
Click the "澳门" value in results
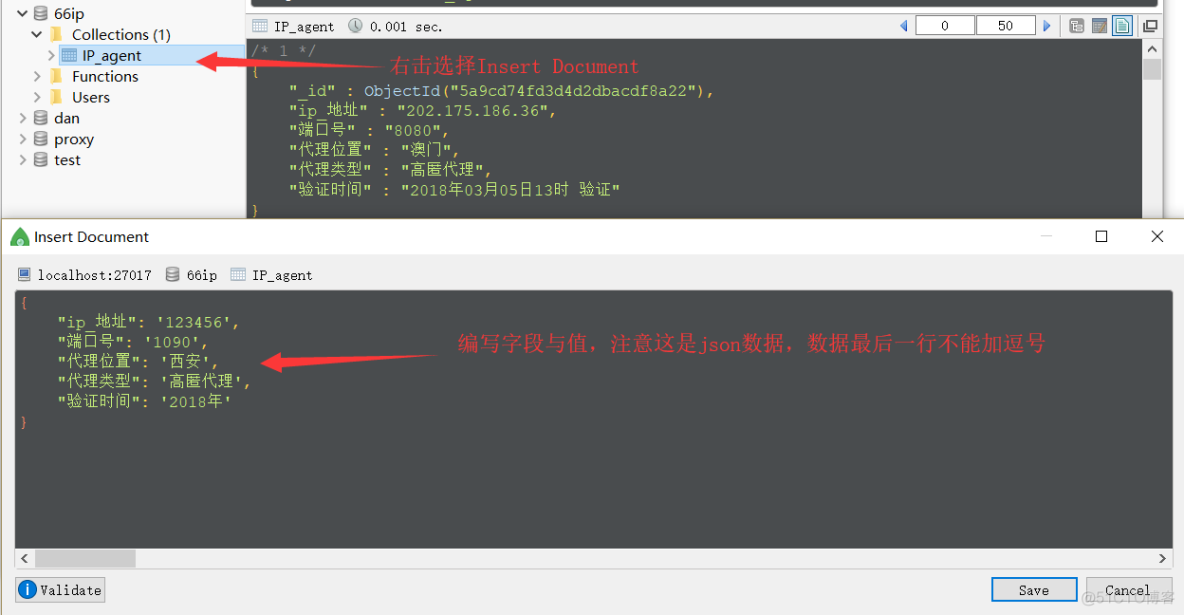pyautogui.click(x=426, y=150)
